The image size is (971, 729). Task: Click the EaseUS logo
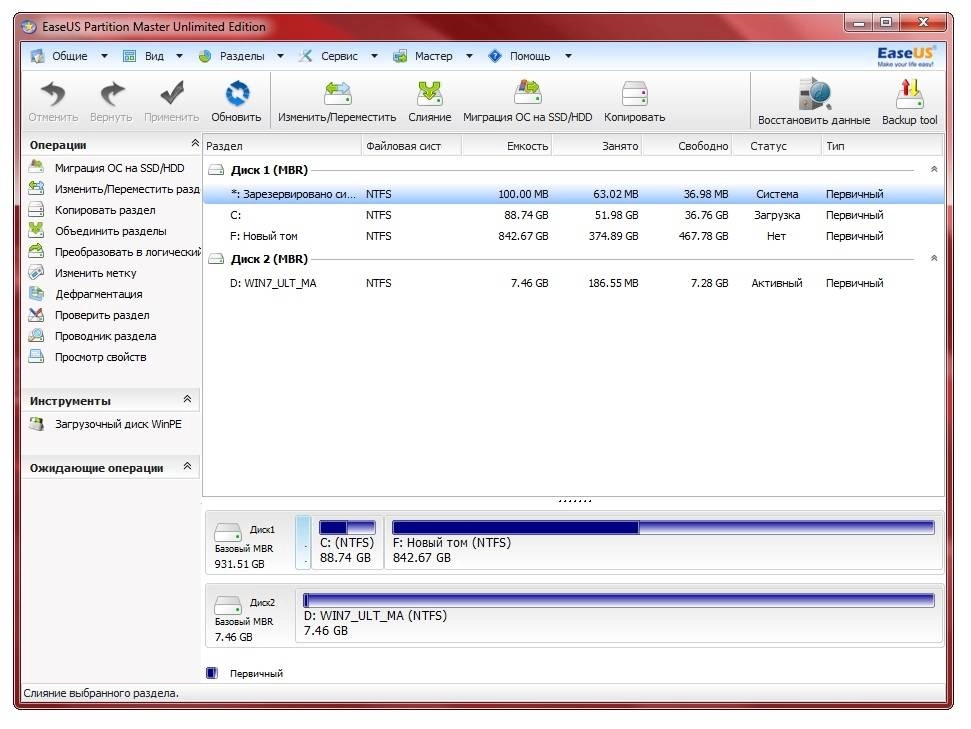pos(905,56)
